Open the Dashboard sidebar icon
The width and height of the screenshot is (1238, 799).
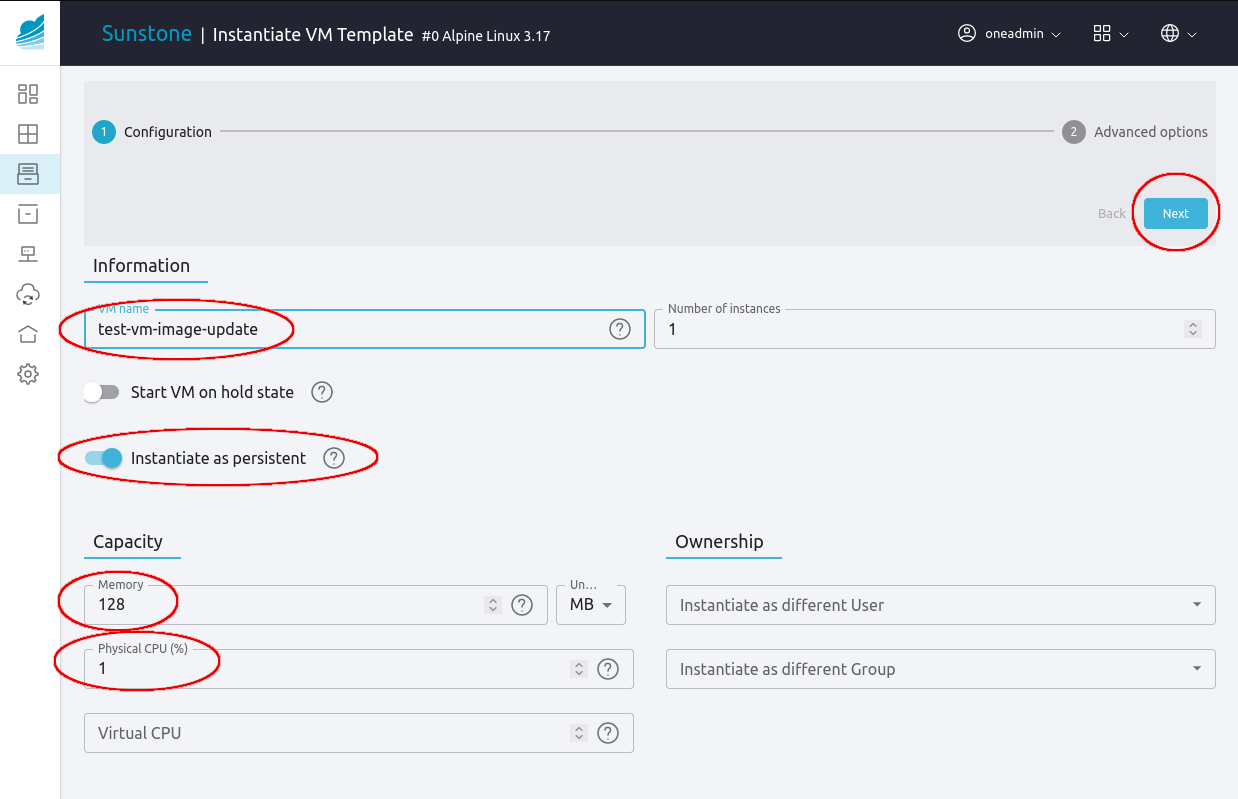coord(28,94)
